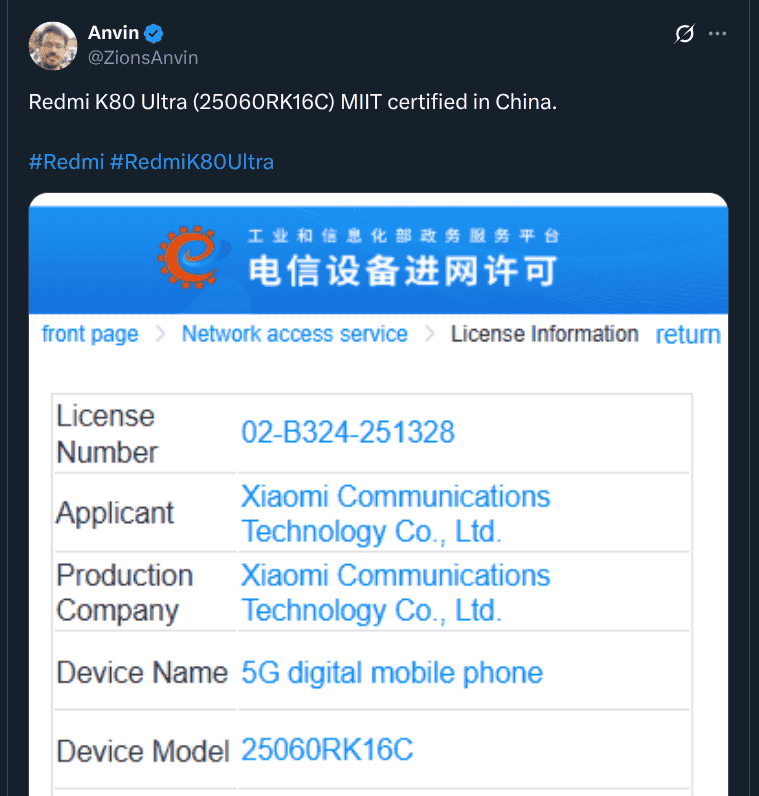
Task: Open the three-dot more options menu
Action: tap(717, 34)
